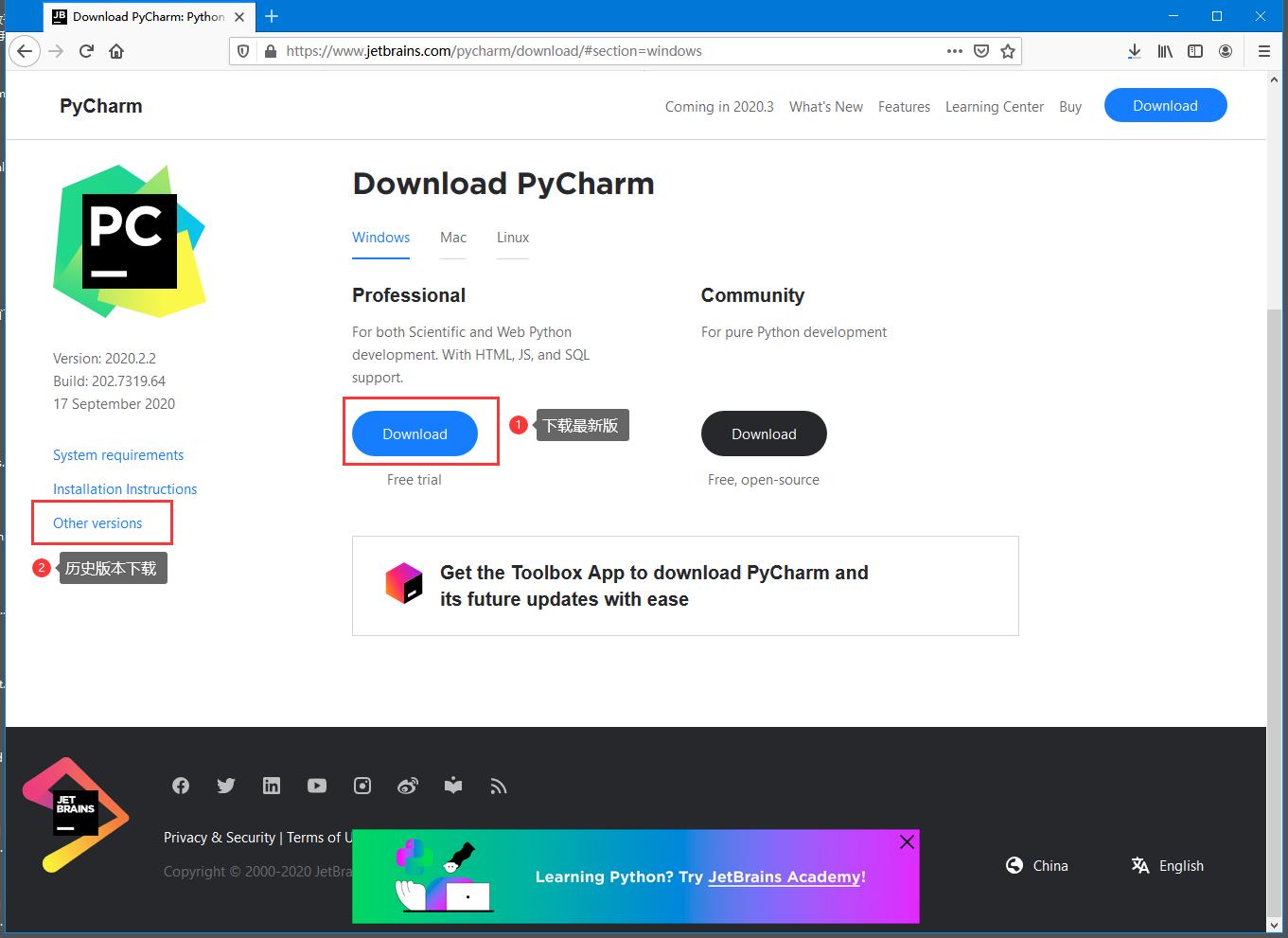The image size is (1288, 938).
Task: Close the JetBrains Academy banner
Action: pos(907,842)
